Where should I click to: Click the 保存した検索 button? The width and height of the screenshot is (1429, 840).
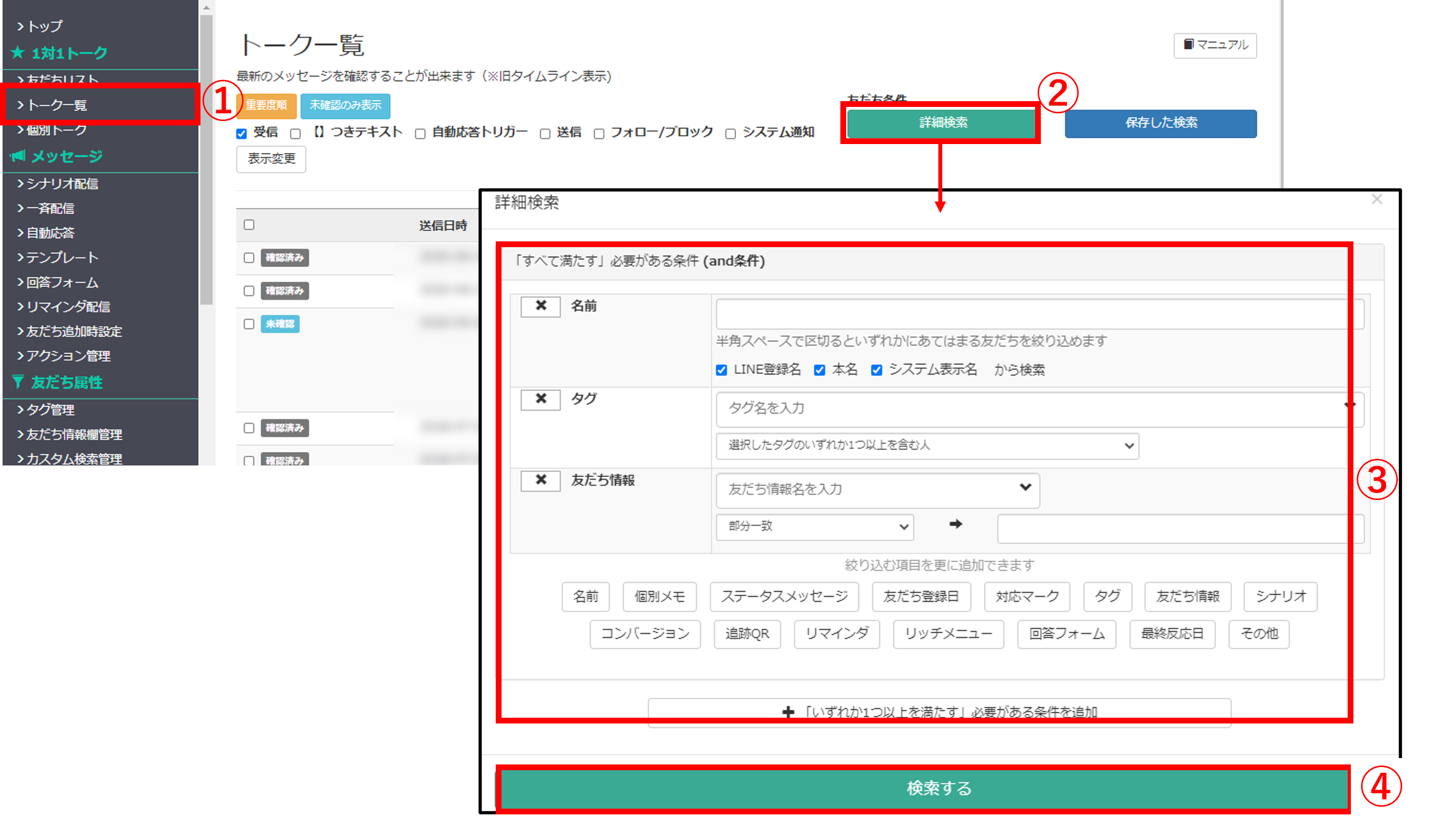click(1161, 123)
